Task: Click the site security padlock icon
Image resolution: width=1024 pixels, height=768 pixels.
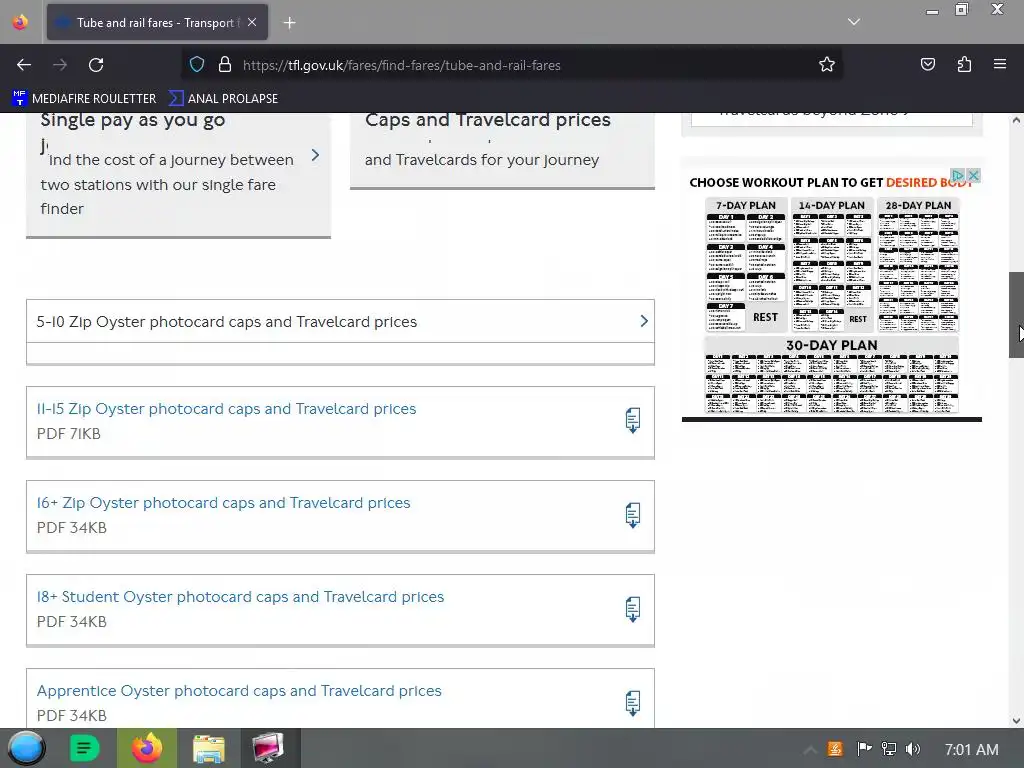Action: pyautogui.click(x=225, y=65)
